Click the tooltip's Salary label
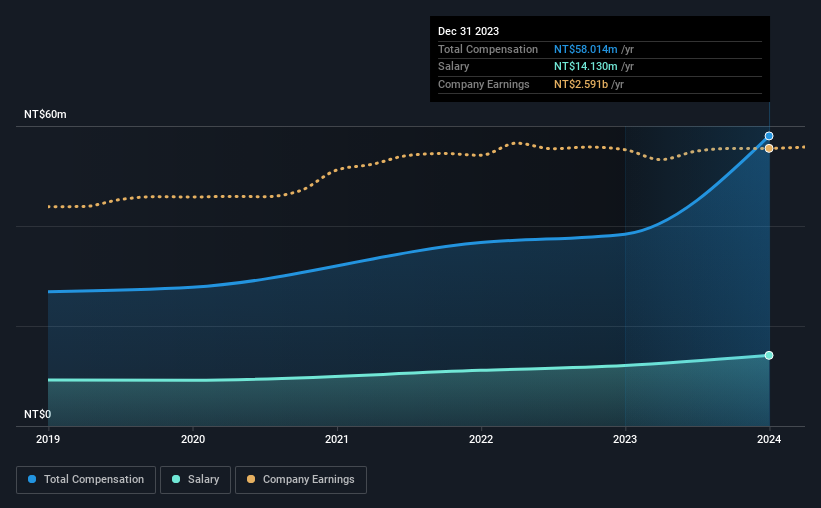This screenshot has height=508, width=821. 453,67
